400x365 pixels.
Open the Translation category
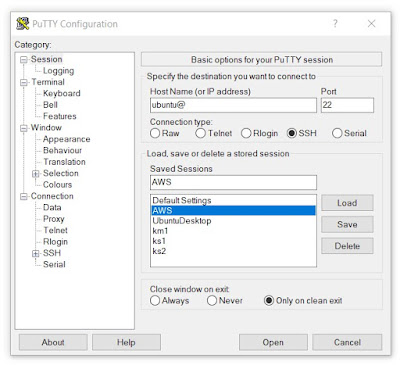click(64, 162)
